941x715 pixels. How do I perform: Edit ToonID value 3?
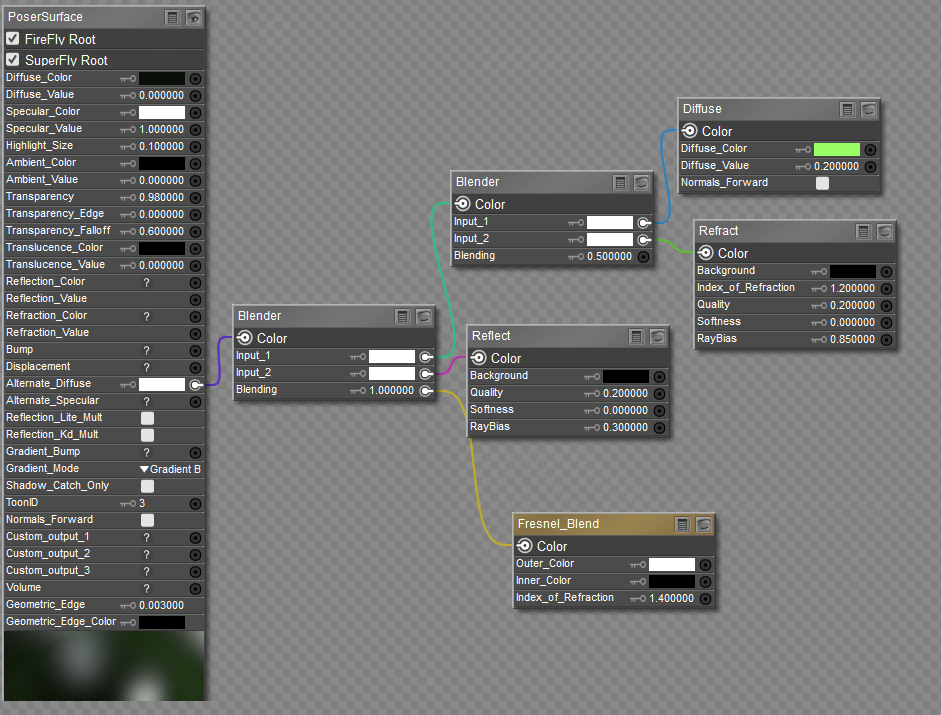(x=142, y=503)
